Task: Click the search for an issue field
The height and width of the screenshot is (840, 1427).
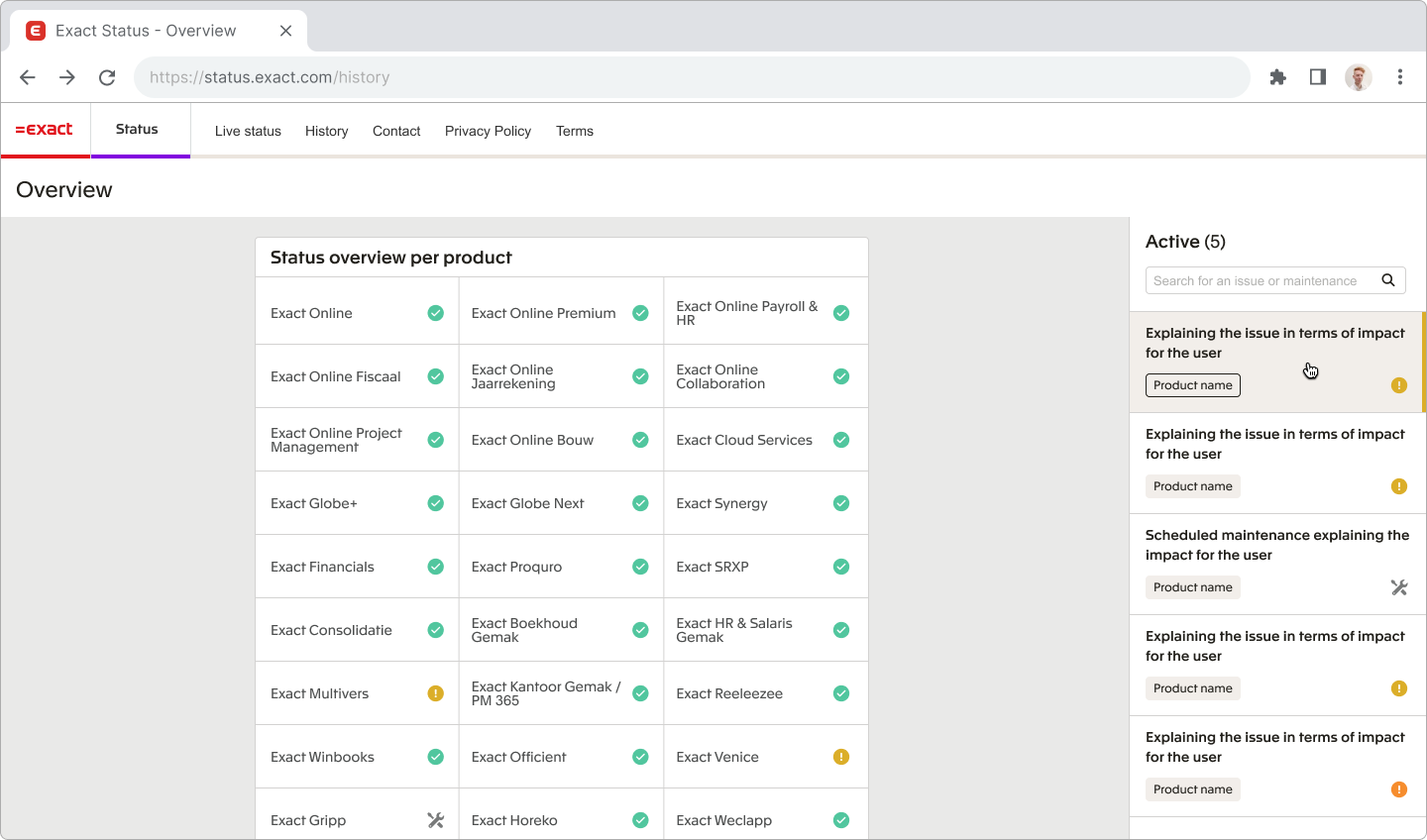Action: tap(1259, 281)
